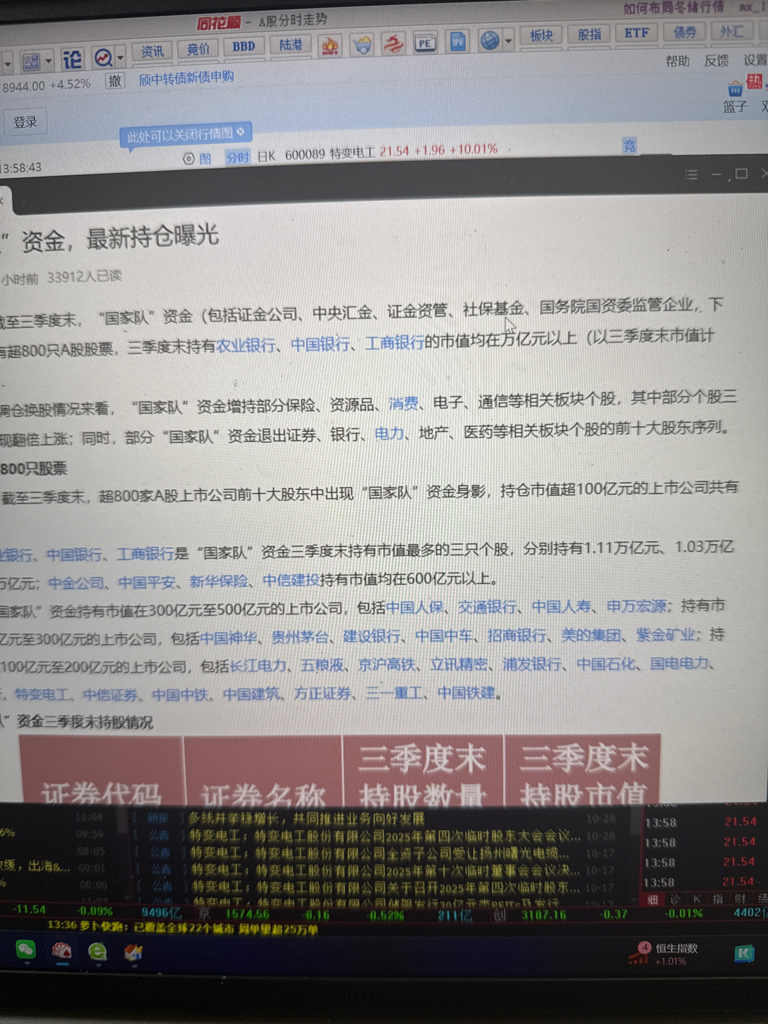The width and height of the screenshot is (768, 1024).
Task: Open the 反馈 feedback menu
Action: click(x=716, y=61)
